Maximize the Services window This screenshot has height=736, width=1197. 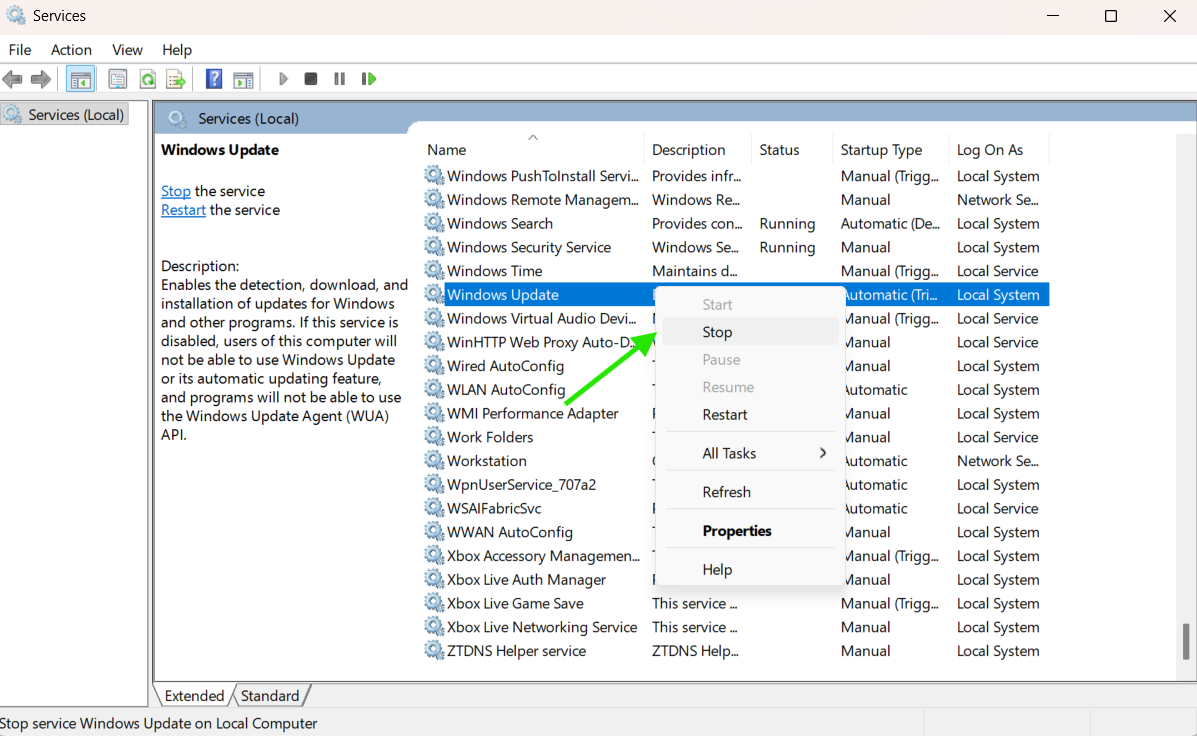coord(1111,16)
